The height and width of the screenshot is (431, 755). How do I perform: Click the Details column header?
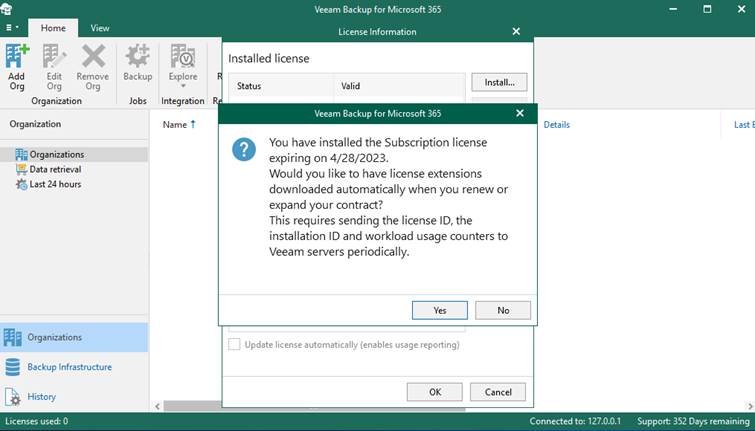coord(557,125)
